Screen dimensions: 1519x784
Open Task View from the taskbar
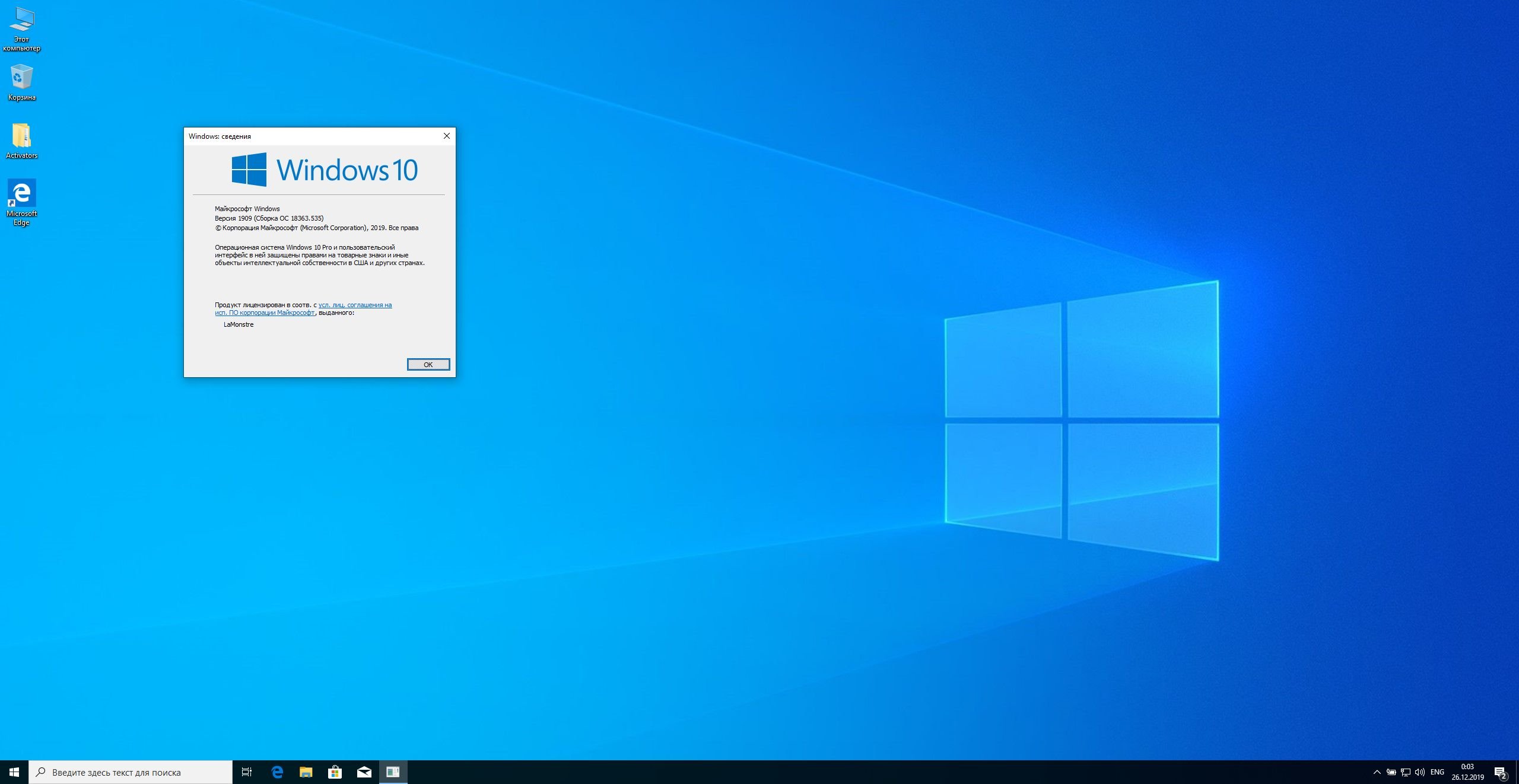coord(247,772)
